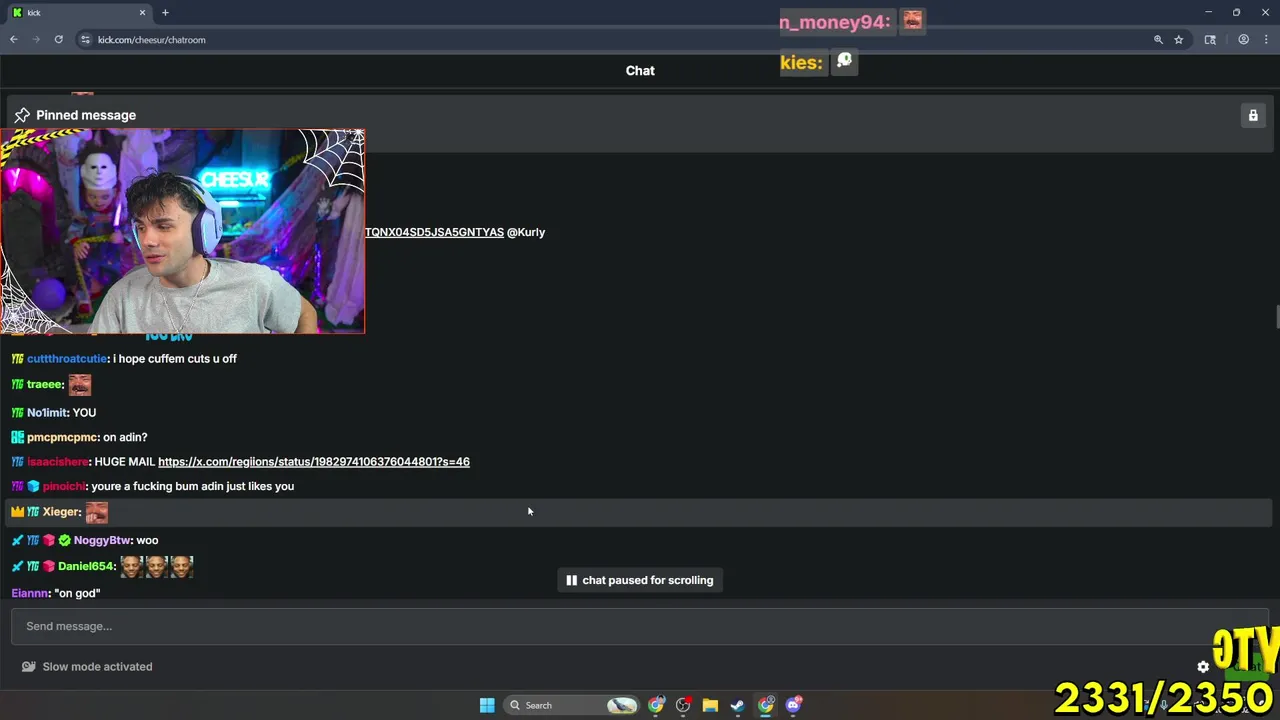Viewport: 1280px width, 720px height.
Task: Click the crown badge next to Xieger
Action: point(17,512)
